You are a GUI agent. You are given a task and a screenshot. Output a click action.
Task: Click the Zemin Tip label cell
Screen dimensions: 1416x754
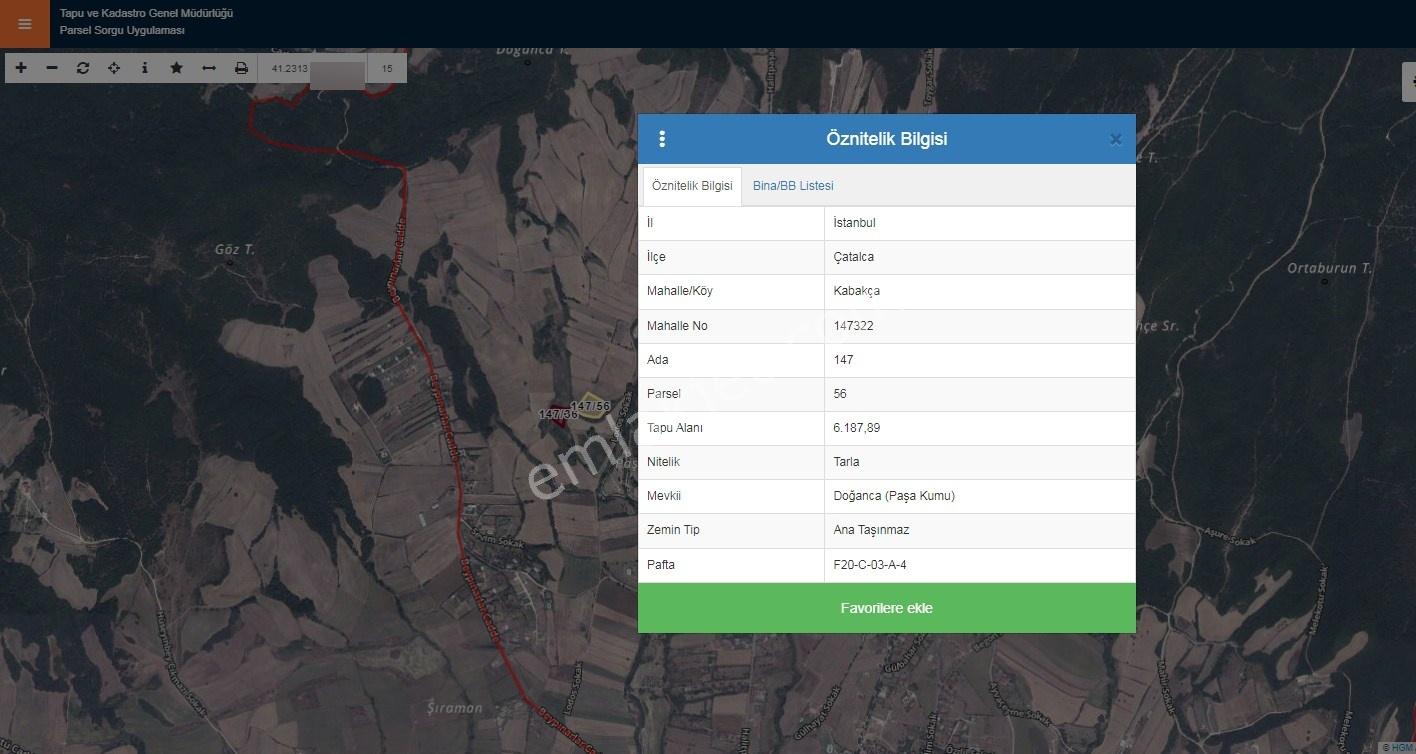click(x=731, y=530)
